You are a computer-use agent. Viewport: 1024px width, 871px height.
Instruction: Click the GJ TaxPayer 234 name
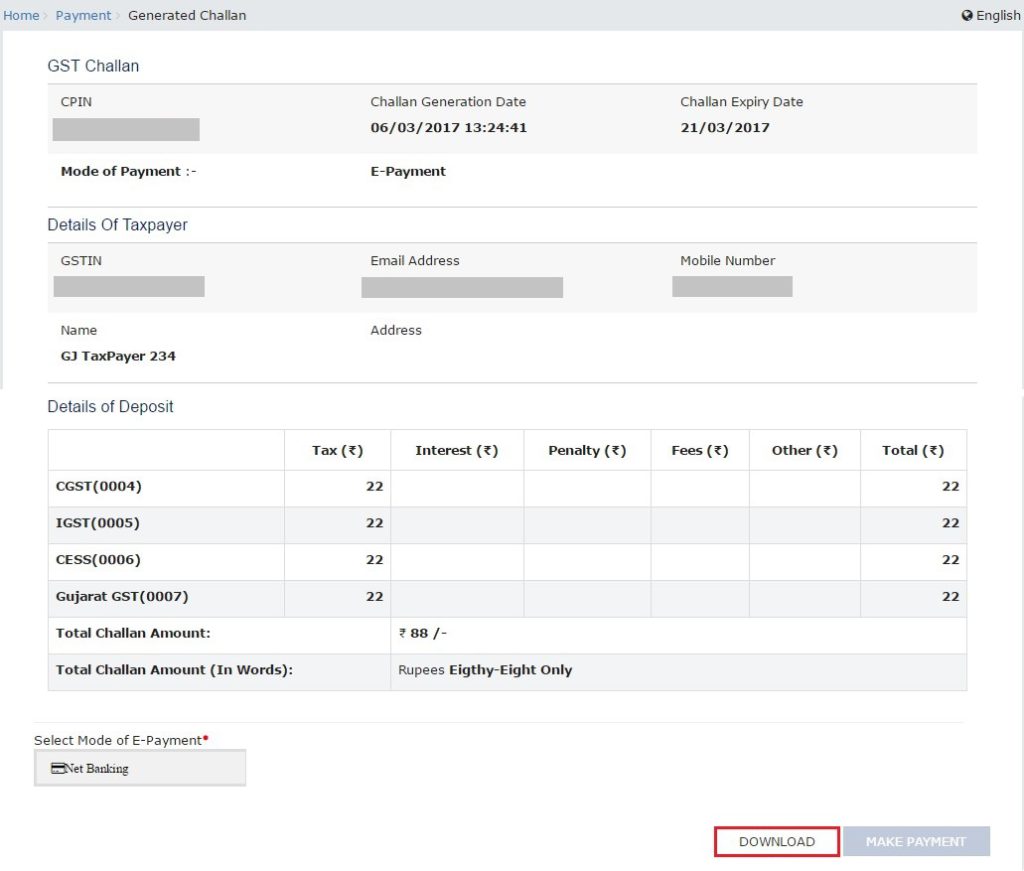(118, 356)
